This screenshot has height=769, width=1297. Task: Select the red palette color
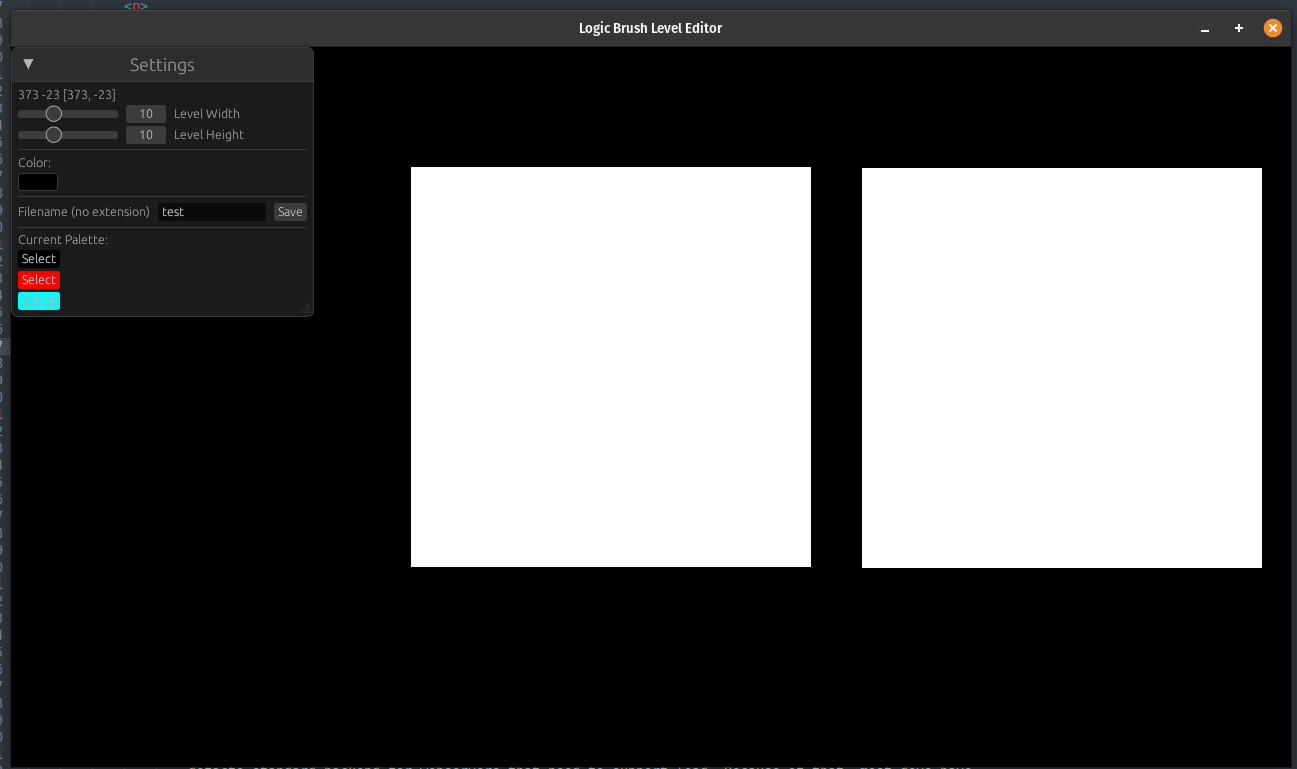point(39,280)
